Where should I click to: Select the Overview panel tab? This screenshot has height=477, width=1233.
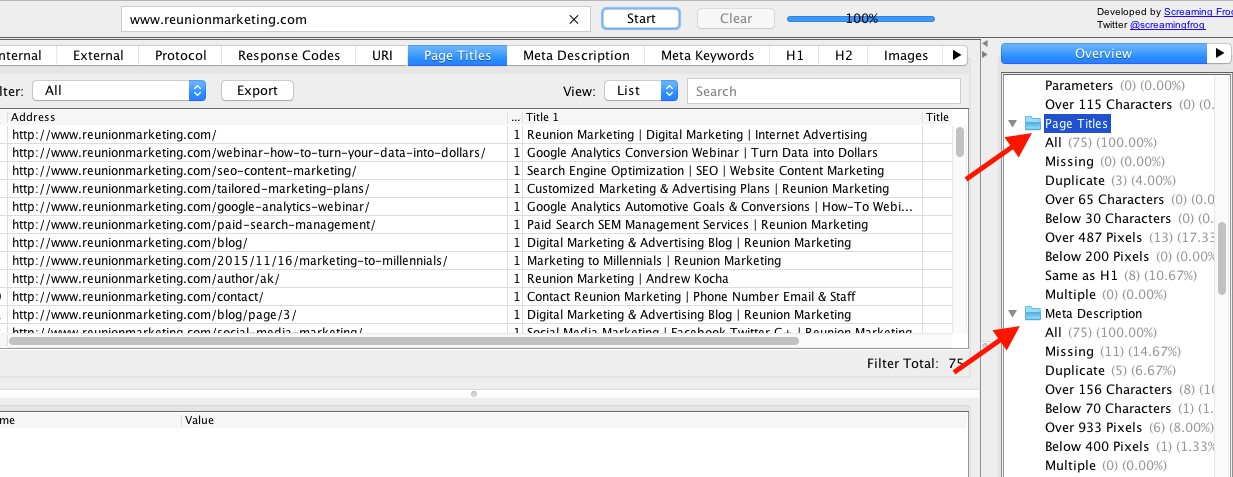pos(1104,54)
